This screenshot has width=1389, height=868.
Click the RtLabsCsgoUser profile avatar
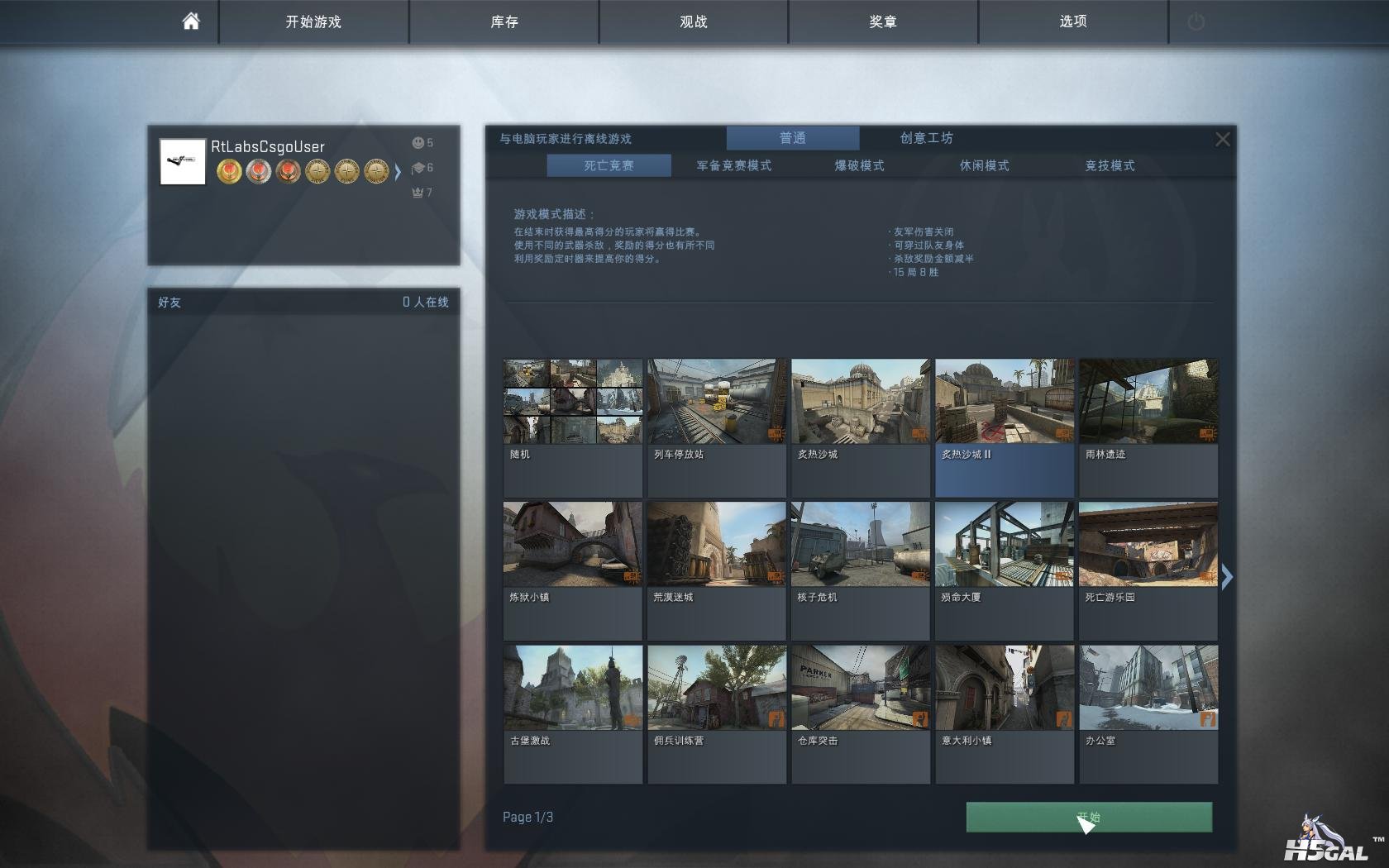[183, 162]
